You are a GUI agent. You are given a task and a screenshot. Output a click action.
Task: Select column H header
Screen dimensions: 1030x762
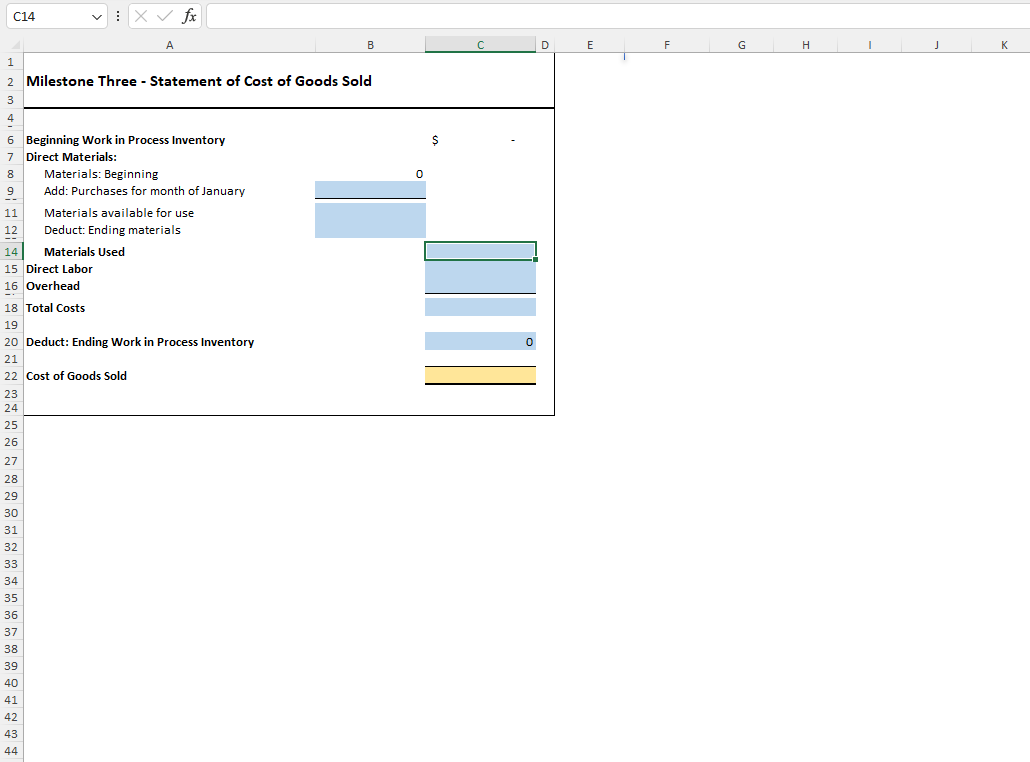click(805, 45)
